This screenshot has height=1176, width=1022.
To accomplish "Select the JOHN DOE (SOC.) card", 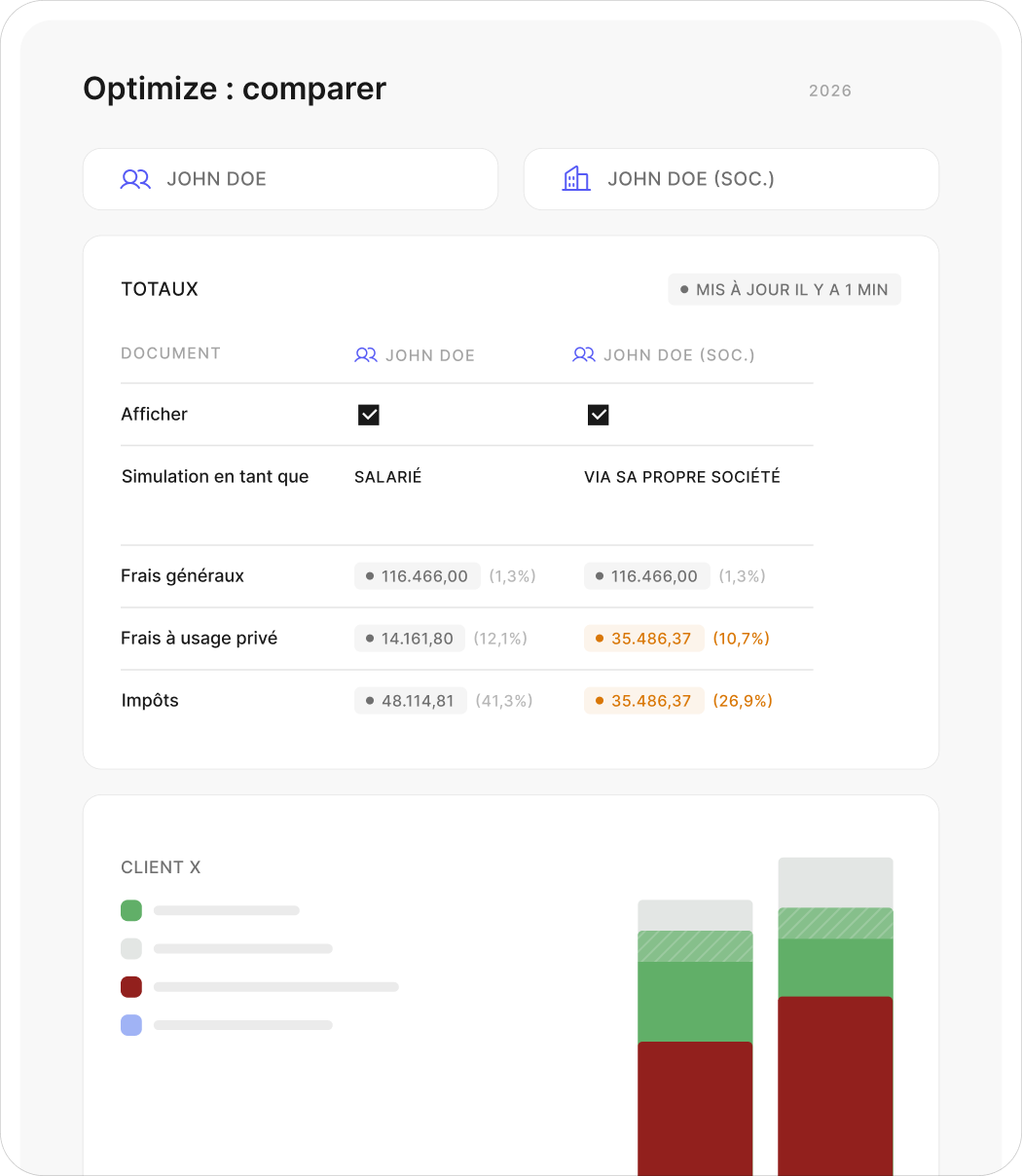I will point(731,179).
